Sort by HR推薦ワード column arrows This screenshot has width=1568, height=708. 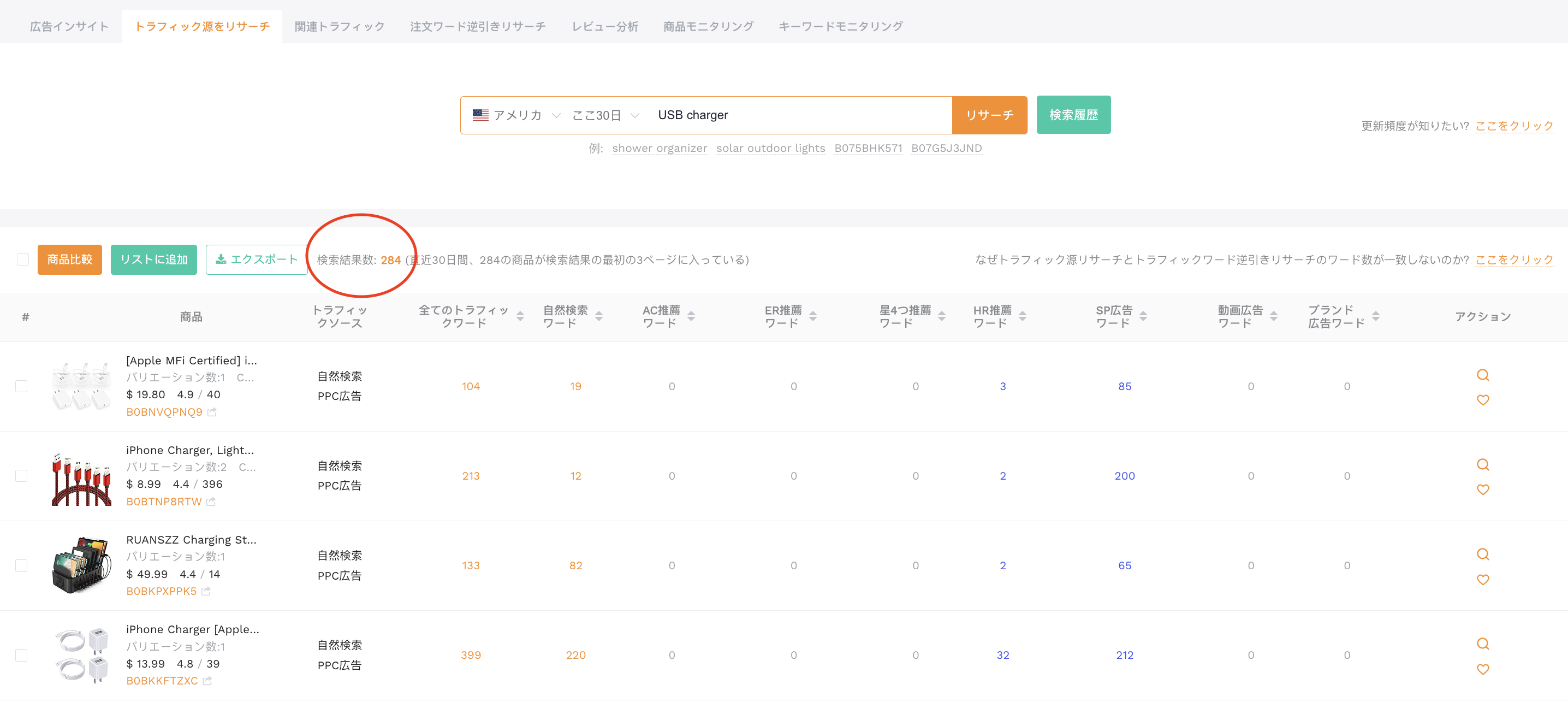(1023, 316)
